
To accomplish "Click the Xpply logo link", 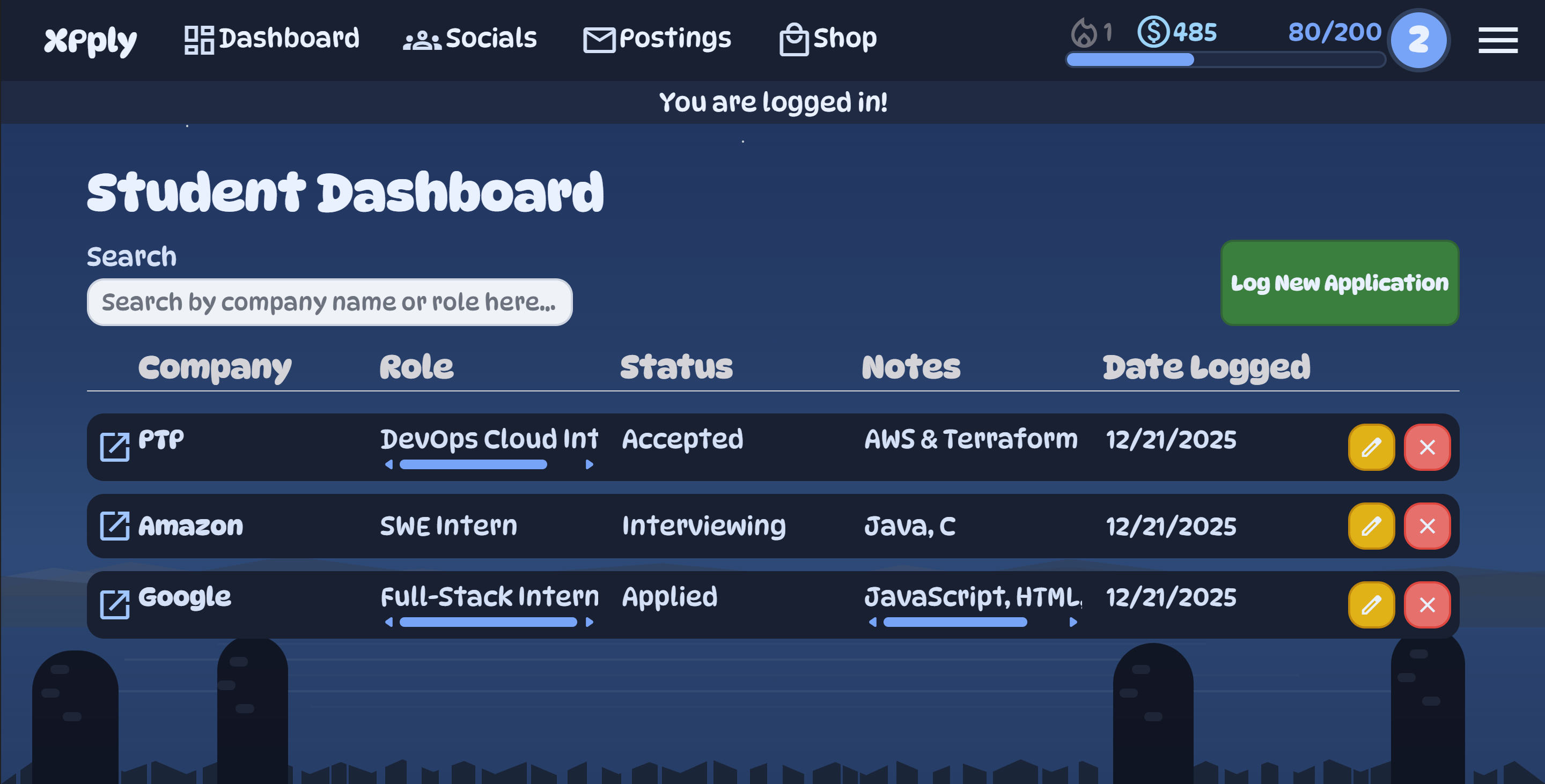I will coord(91,40).
